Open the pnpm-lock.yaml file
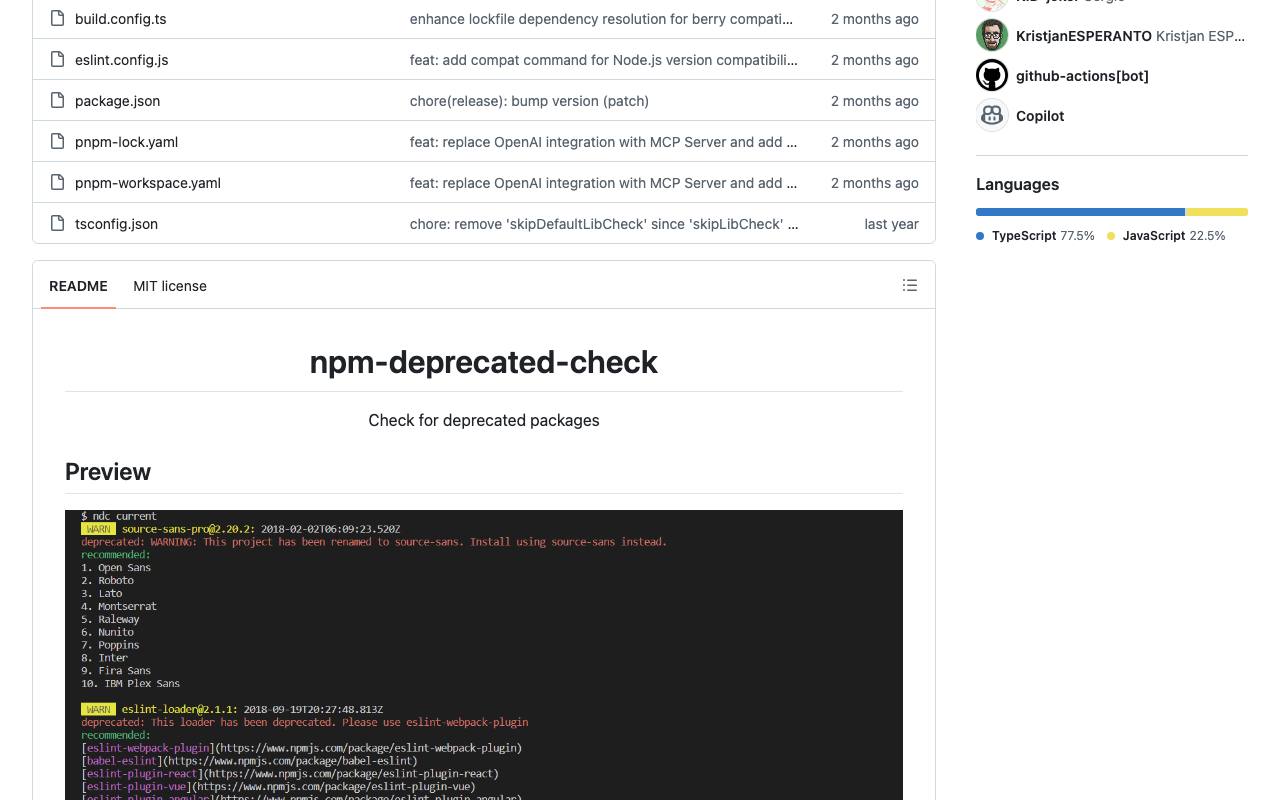The image size is (1280, 800). click(x=127, y=142)
